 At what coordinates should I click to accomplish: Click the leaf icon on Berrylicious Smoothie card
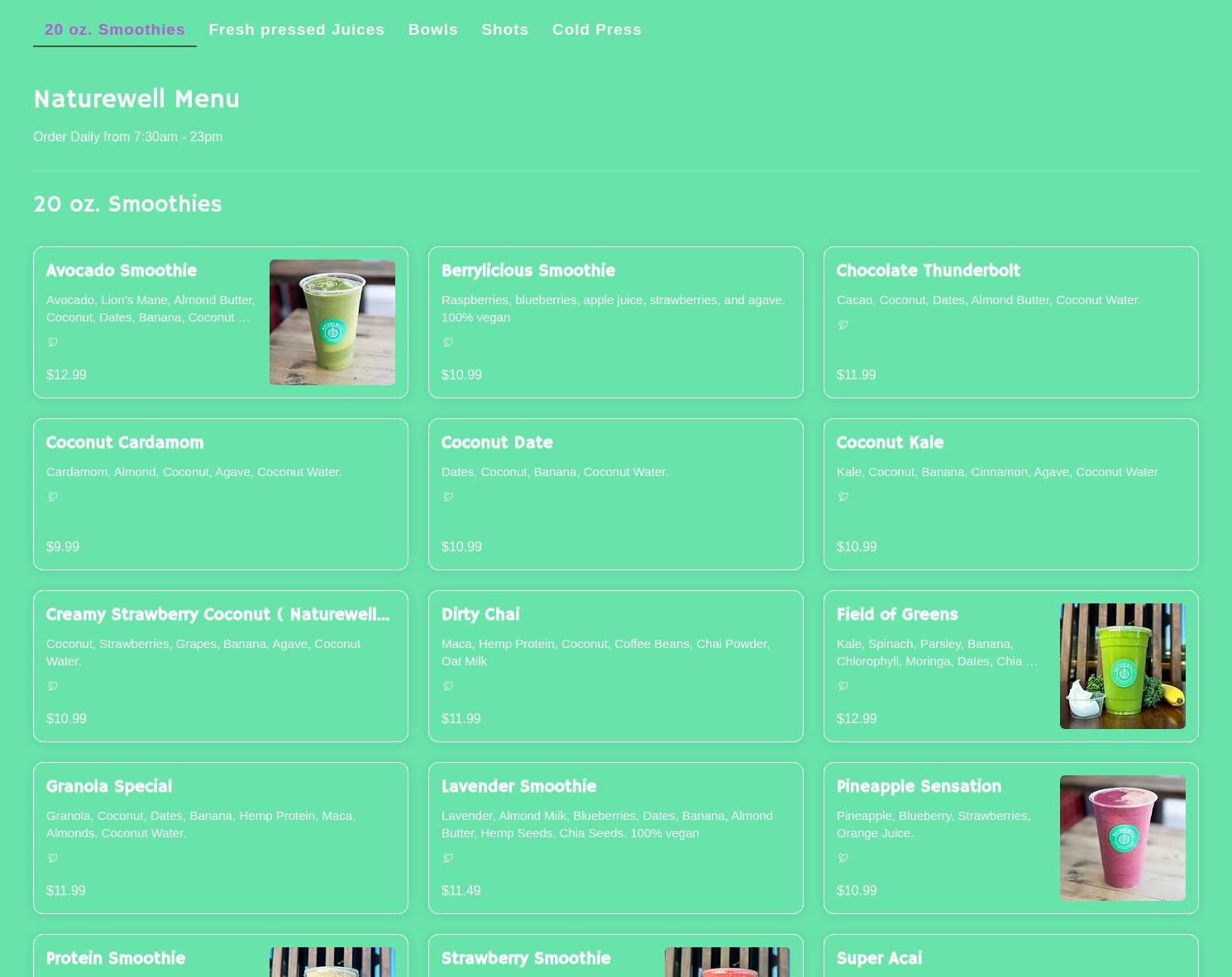448,342
